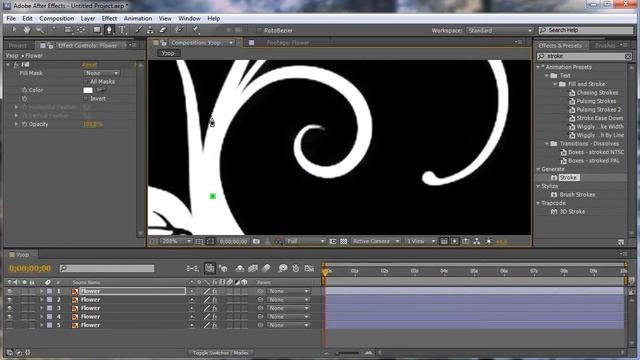Viewport: 640px width, 360px height.
Task: Click the Fill effect Reset link
Action: pos(89,64)
